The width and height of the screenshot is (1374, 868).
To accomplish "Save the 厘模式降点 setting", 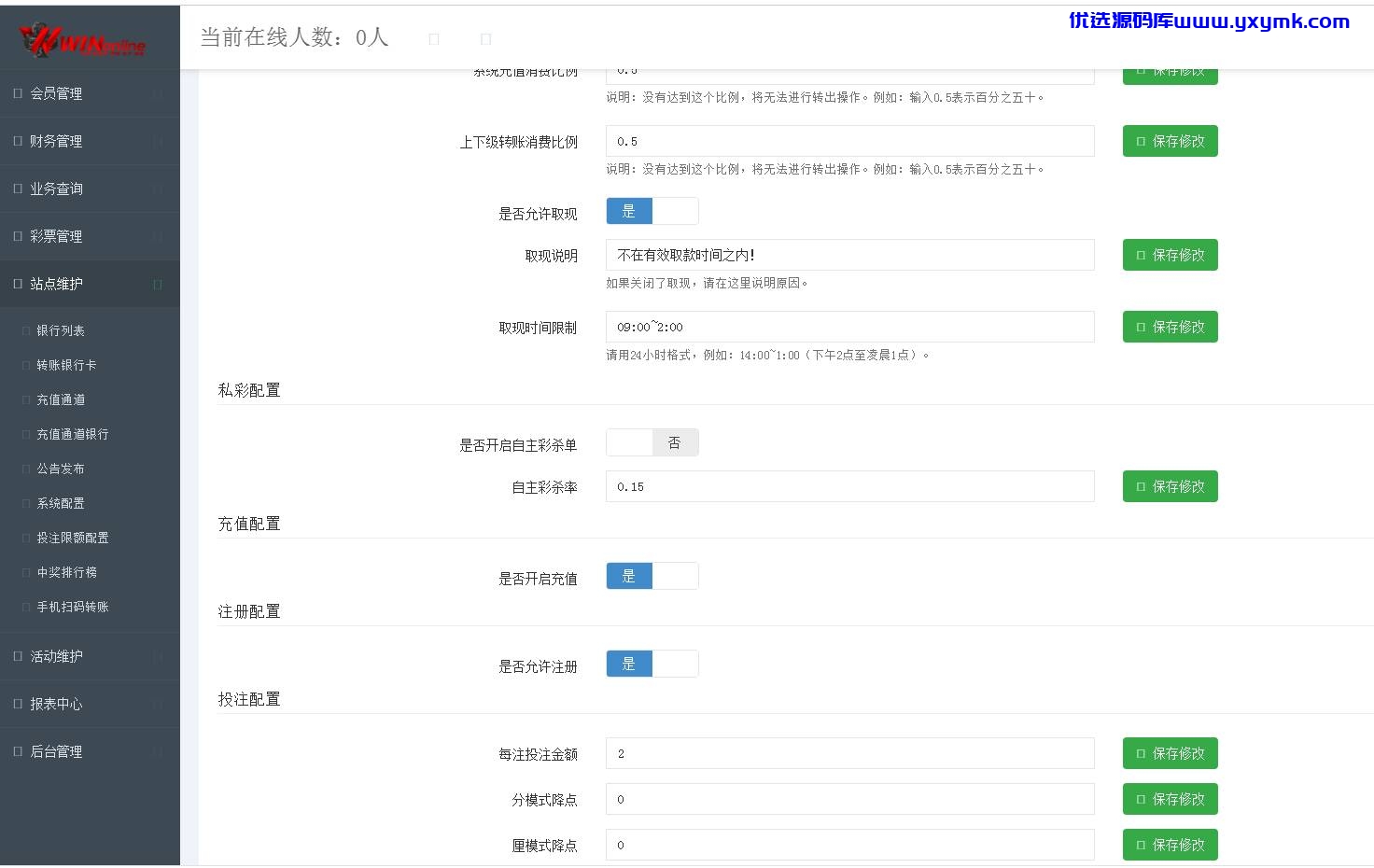I will tap(1170, 845).
